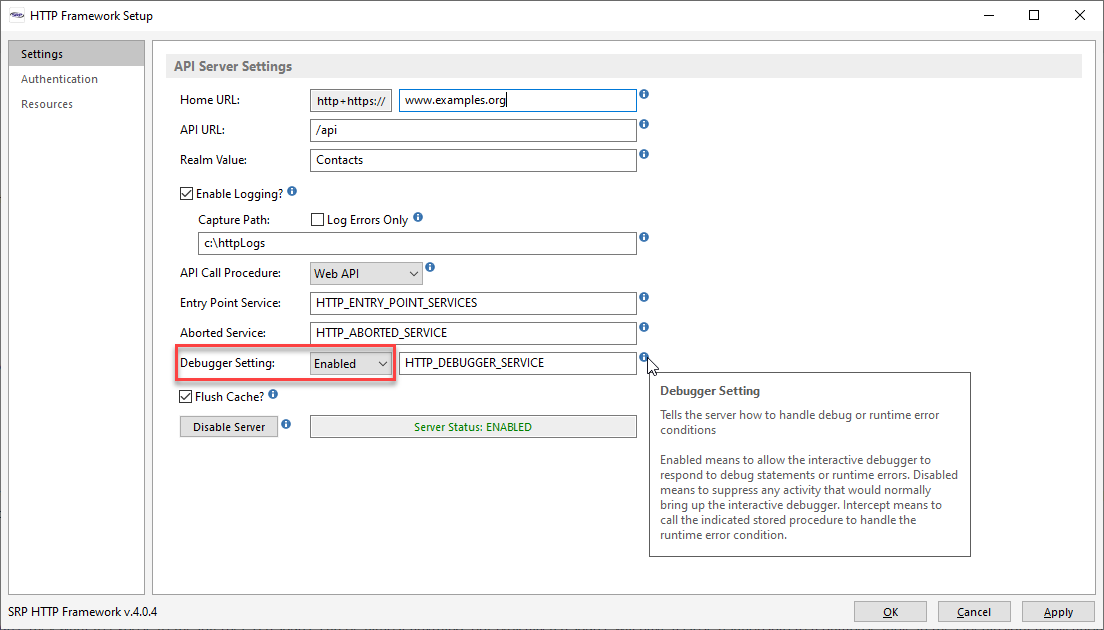This screenshot has height=630, width=1104.
Task: Click the Capture Path: label
Action: pyautogui.click(x=234, y=220)
